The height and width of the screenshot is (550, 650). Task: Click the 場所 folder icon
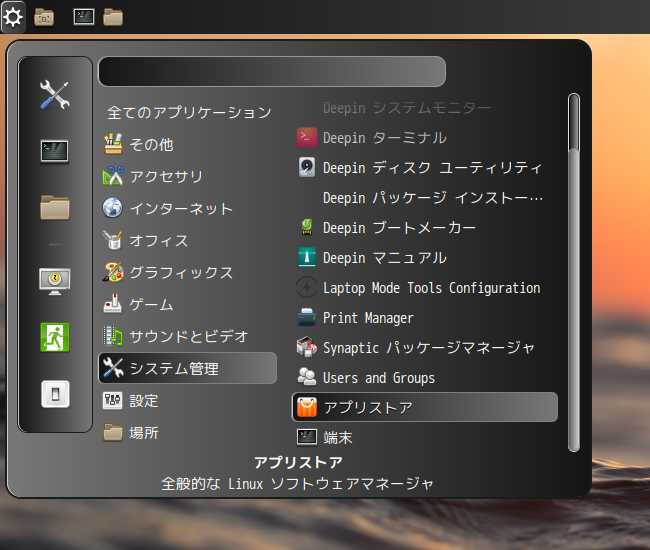click(113, 433)
